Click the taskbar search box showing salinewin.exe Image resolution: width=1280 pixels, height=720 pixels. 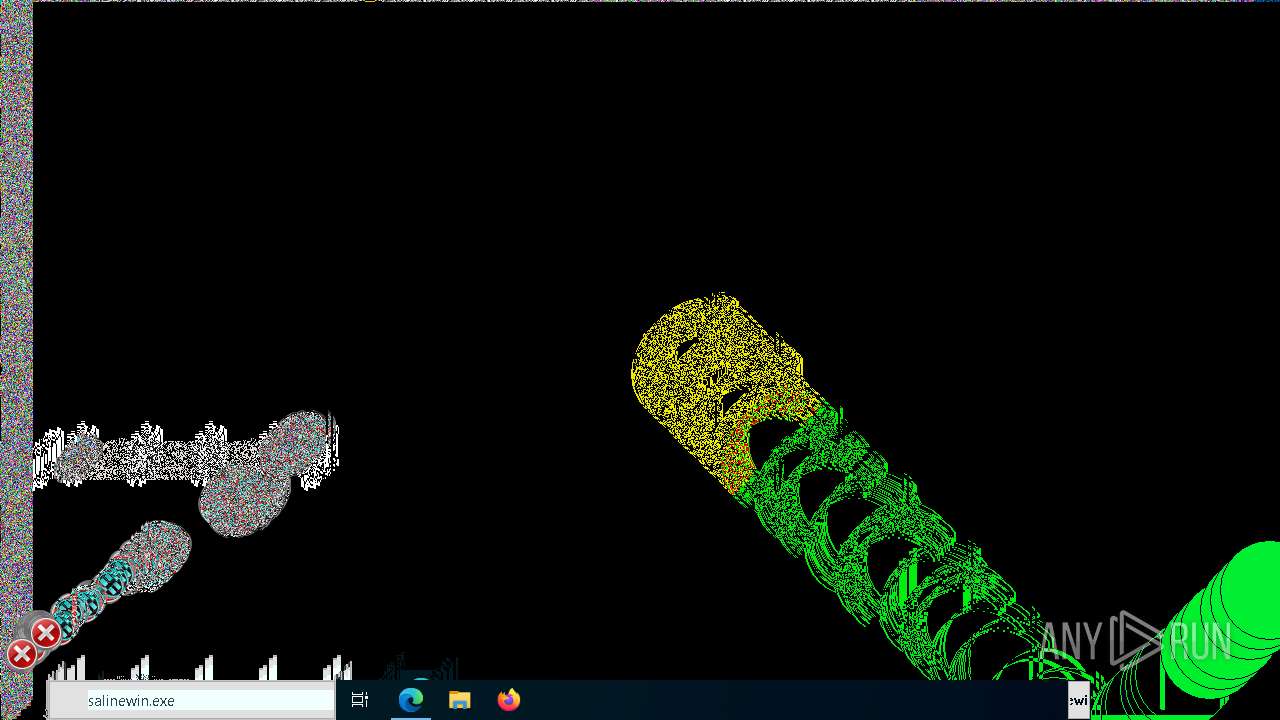click(191, 701)
